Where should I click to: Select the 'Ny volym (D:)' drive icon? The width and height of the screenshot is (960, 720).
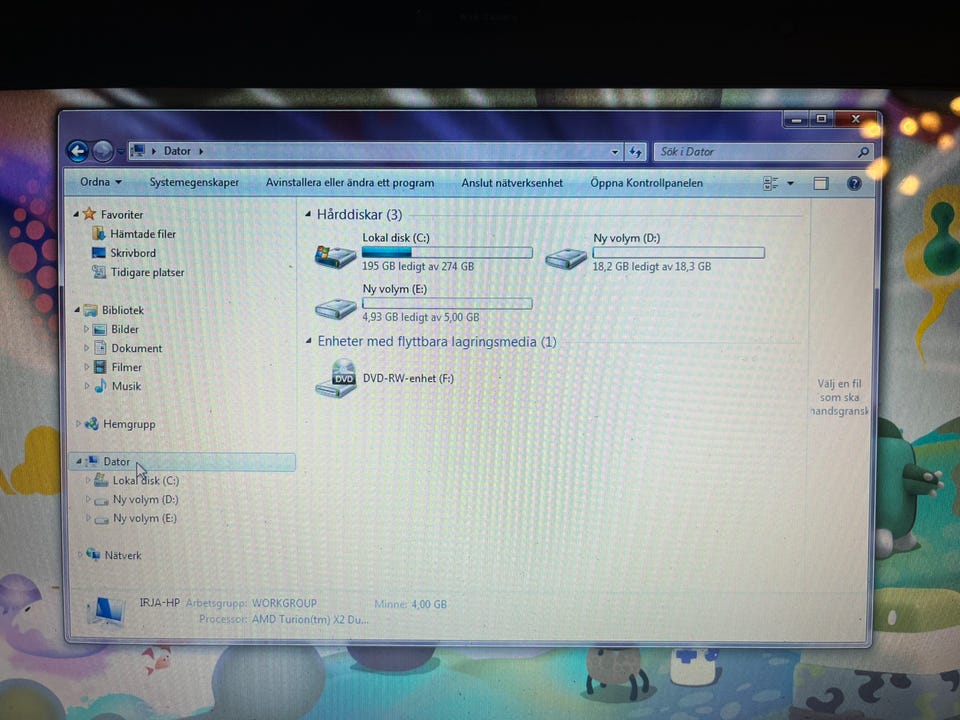(566, 258)
